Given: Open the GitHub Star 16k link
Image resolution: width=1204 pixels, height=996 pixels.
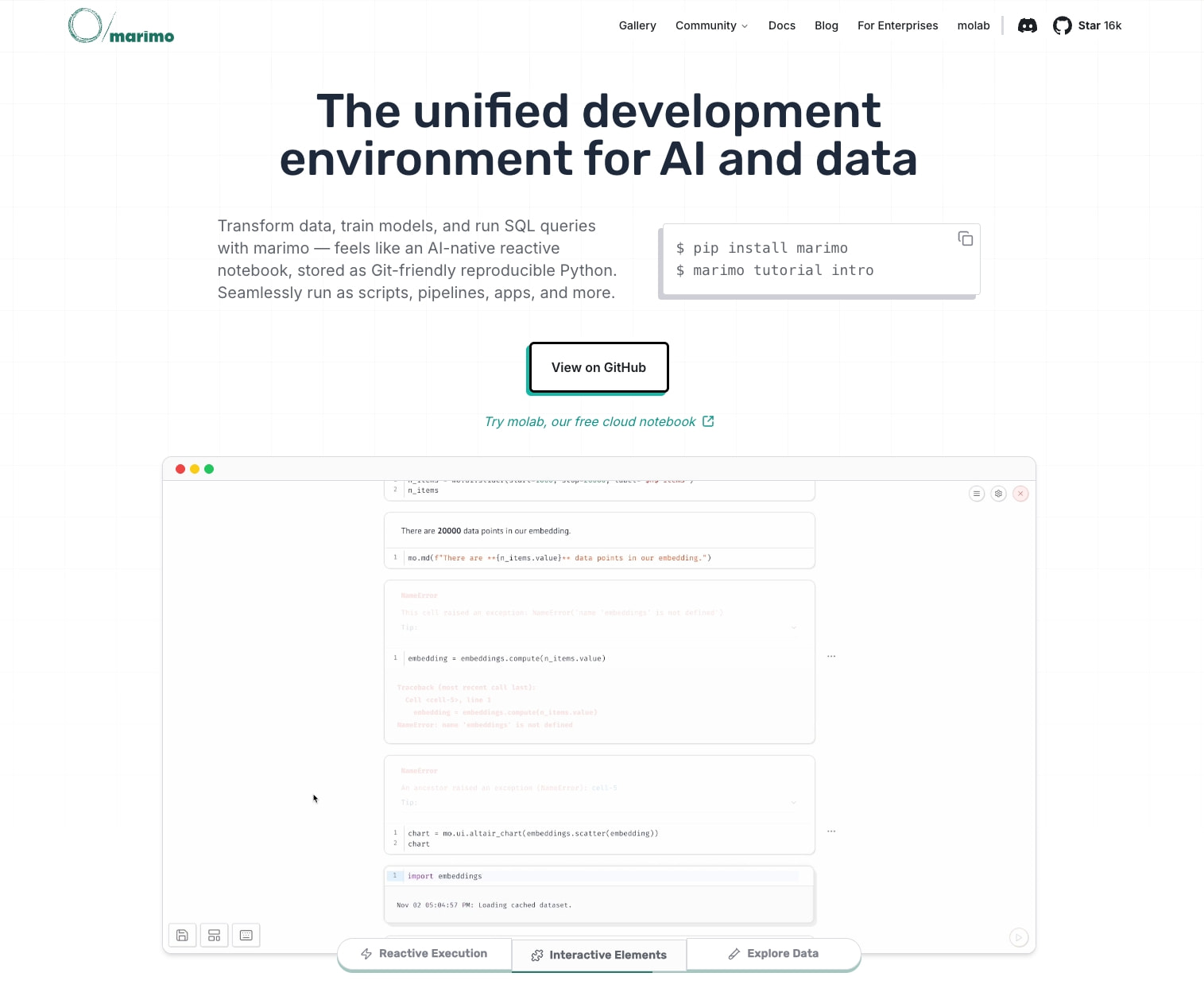Looking at the screenshot, I should pyautogui.click(x=1087, y=25).
